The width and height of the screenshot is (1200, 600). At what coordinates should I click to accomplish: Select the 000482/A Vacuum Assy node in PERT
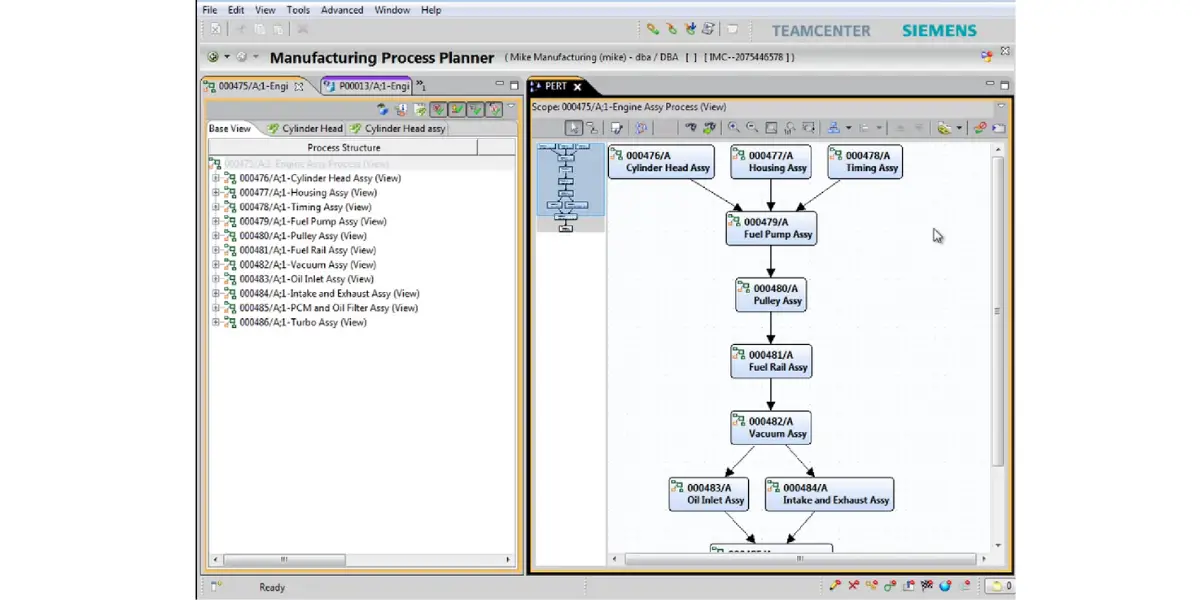click(771, 428)
